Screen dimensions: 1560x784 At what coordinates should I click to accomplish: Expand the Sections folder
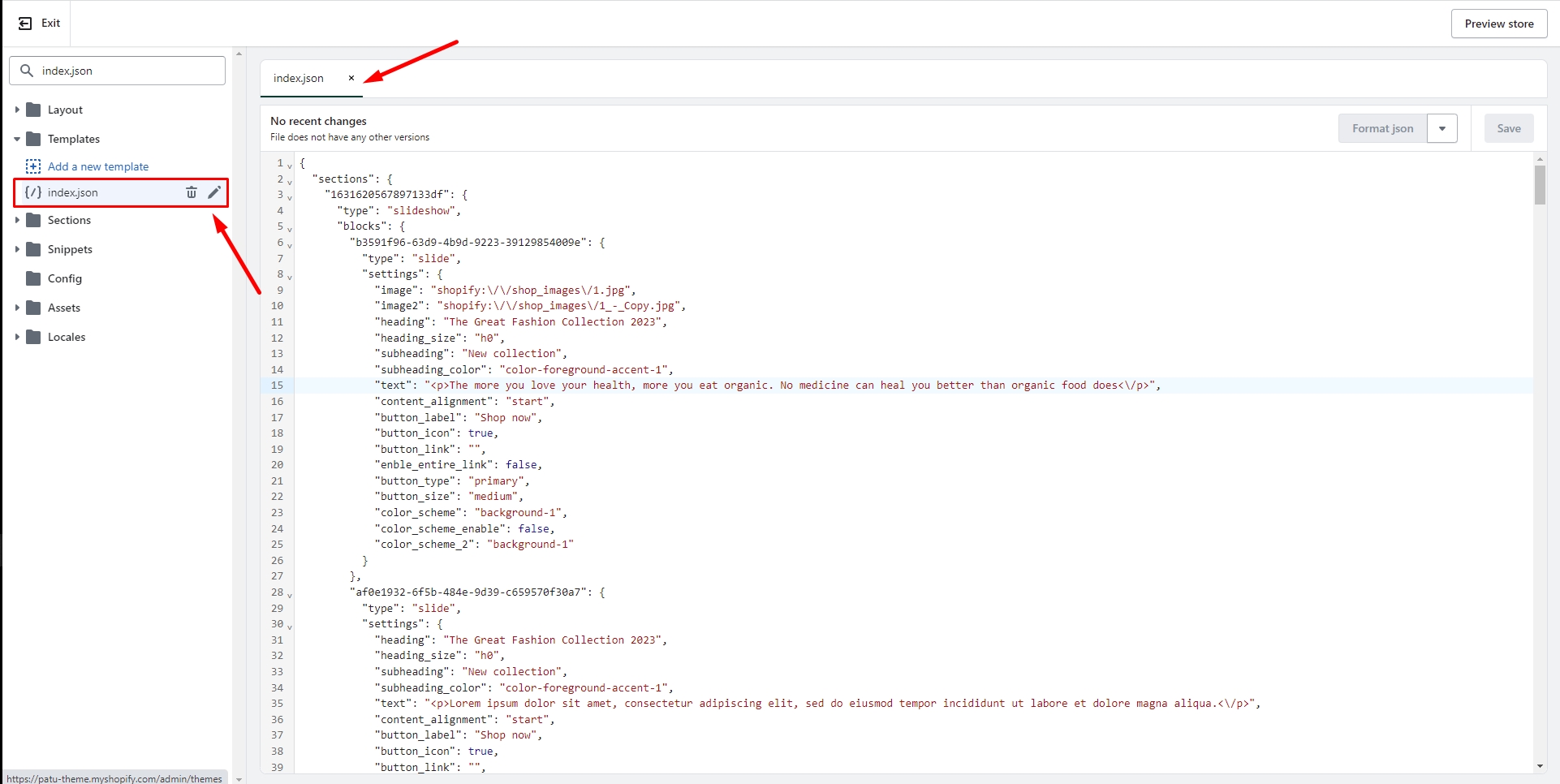coord(17,220)
